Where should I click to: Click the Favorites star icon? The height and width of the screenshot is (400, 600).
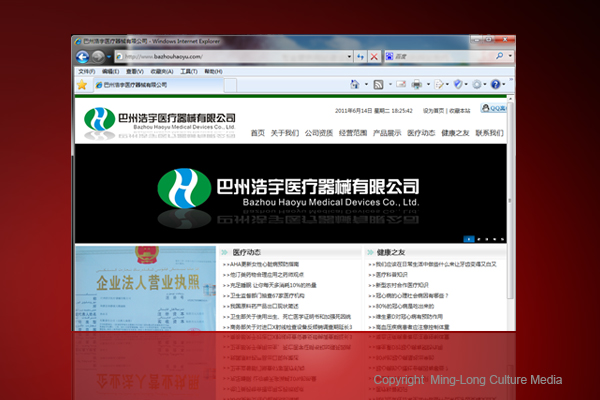pos(82,85)
